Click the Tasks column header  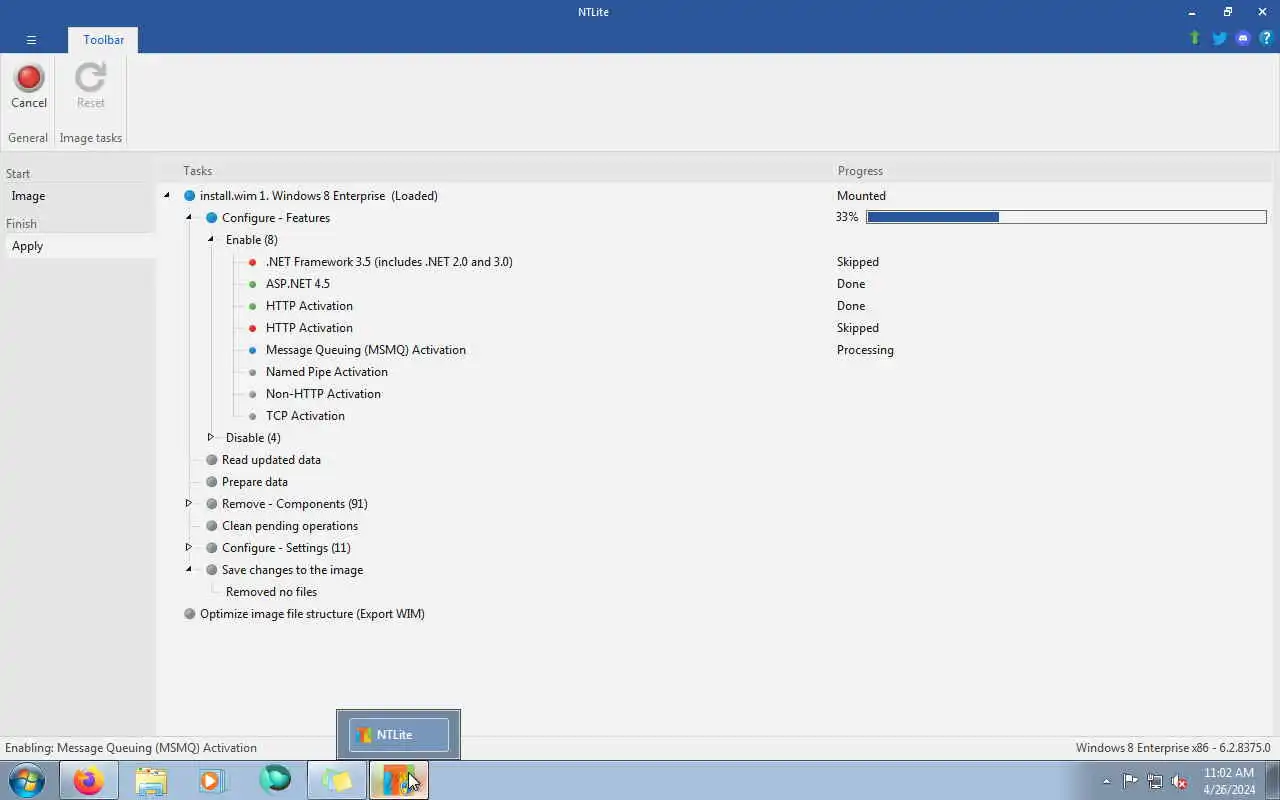tap(198, 171)
